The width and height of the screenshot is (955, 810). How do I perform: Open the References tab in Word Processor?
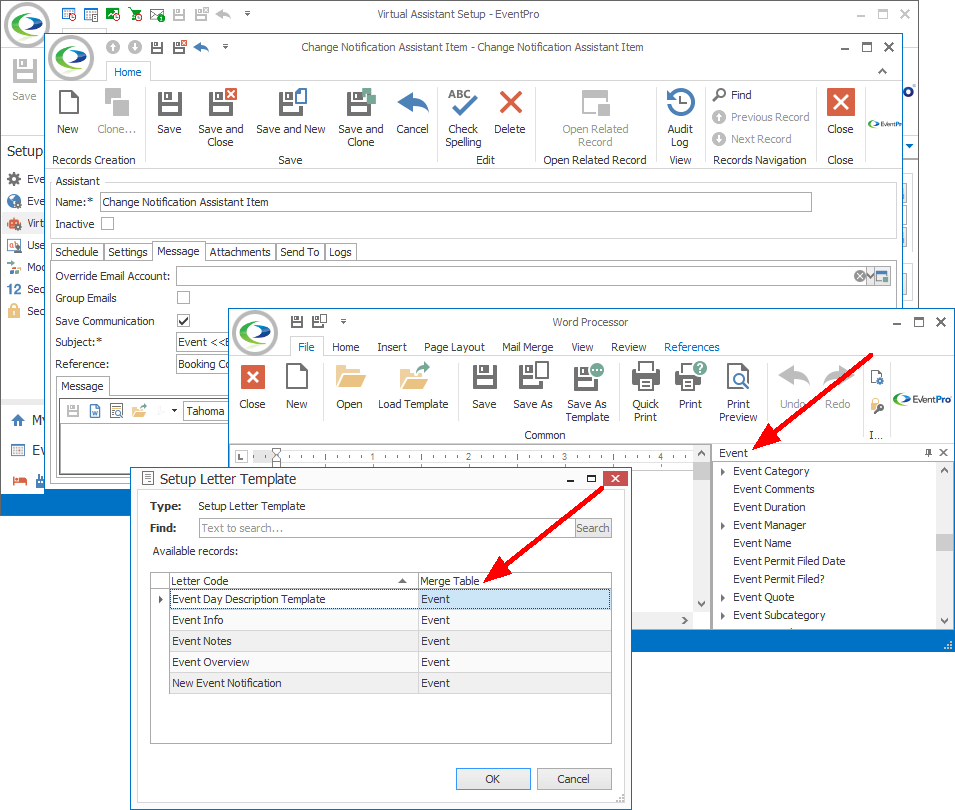pyautogui.click(x=692, y=347)
